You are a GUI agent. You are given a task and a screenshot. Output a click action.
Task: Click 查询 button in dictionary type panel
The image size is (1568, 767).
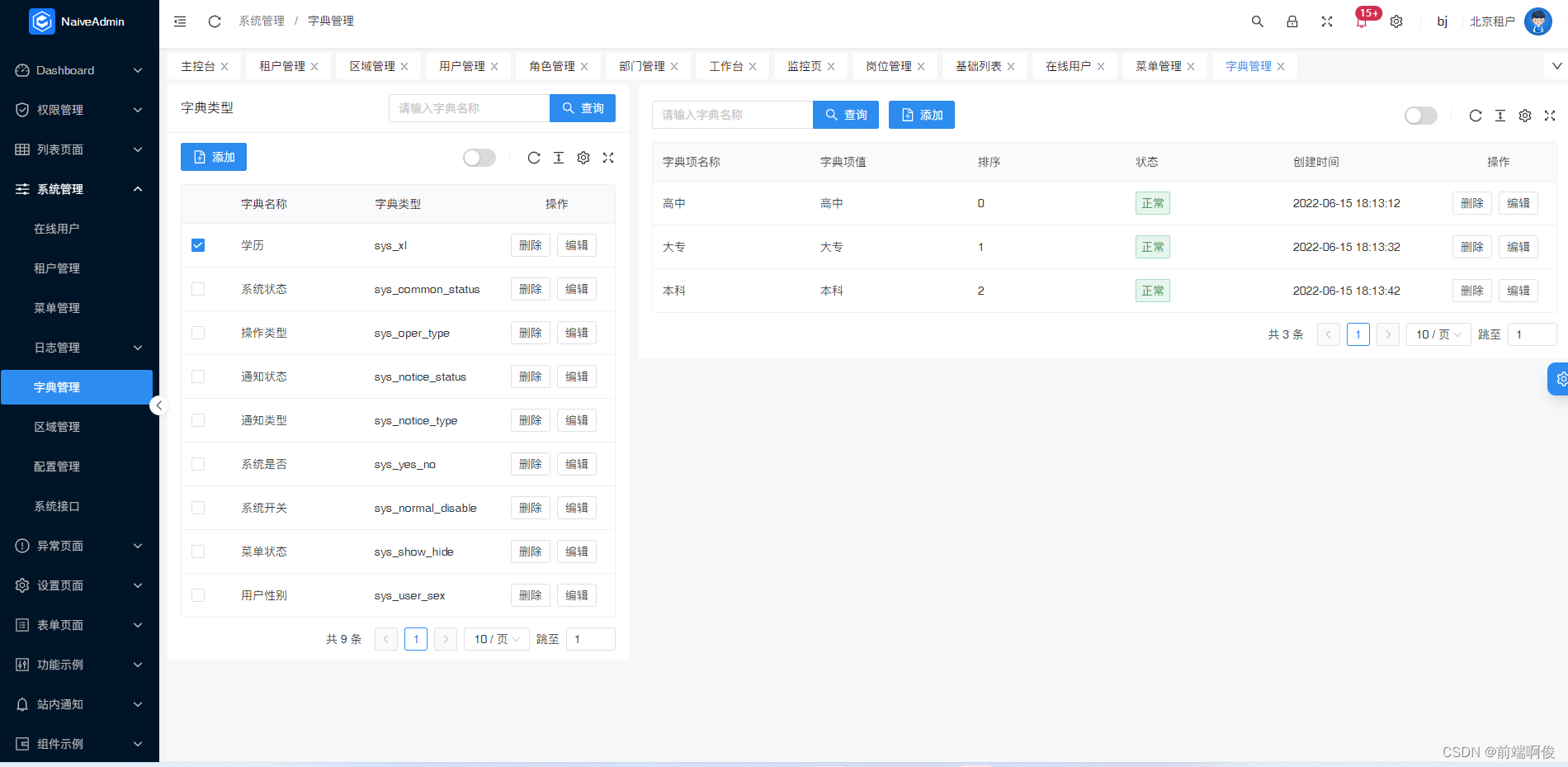pos(583,108)
